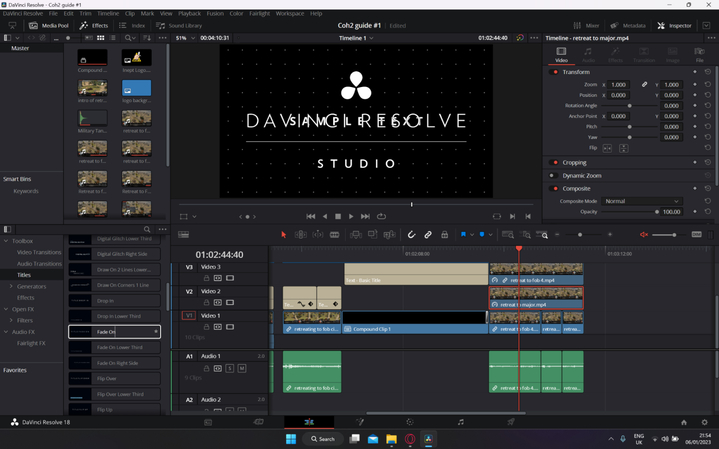719x449 pixels.
Task: Link Zoom X and Y chain icon
Action: (644, 84)
